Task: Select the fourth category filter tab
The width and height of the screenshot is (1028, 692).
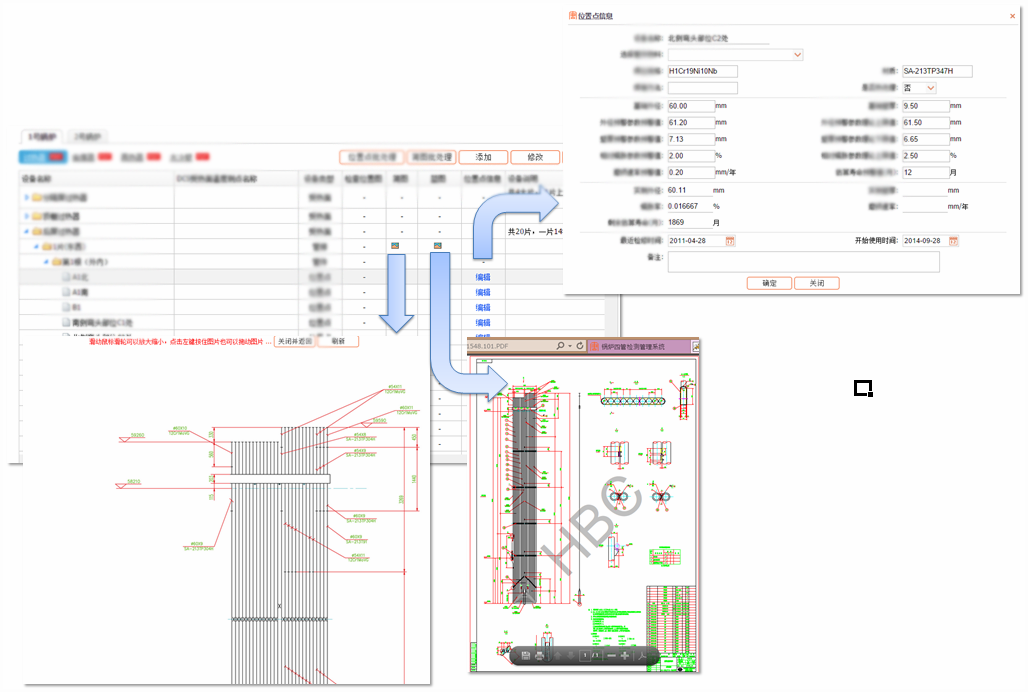Action: pyautogui.click(x=189, y=157)
